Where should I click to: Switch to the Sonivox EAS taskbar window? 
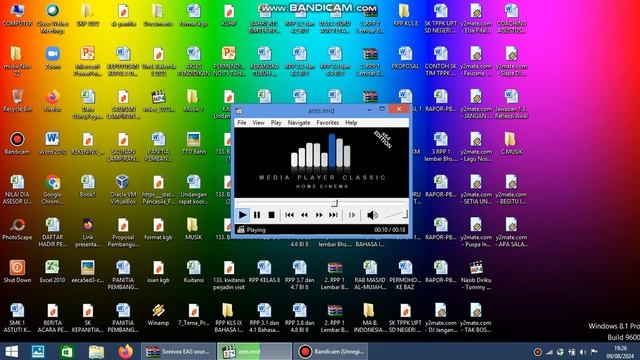(x=178, y=351)
